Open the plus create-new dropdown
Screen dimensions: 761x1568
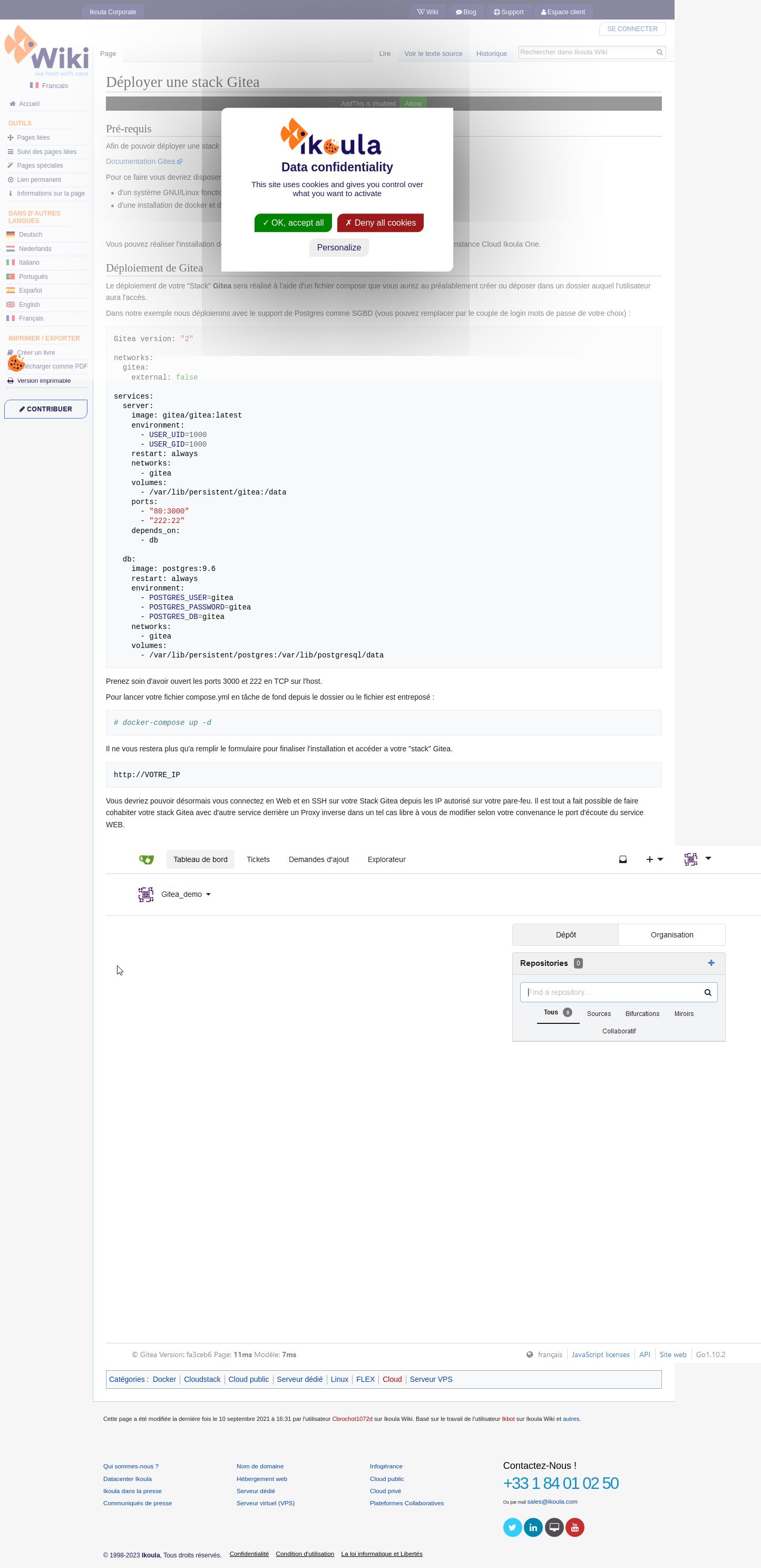coord(654,859)
